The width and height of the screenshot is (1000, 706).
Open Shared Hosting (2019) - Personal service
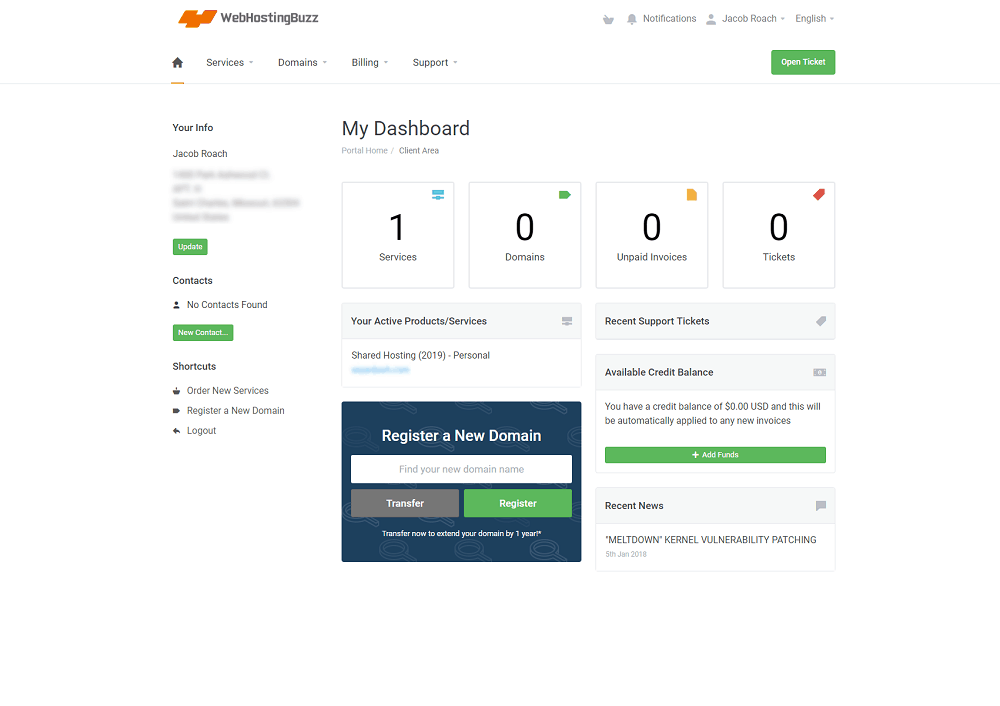click(x=420, y=356)
